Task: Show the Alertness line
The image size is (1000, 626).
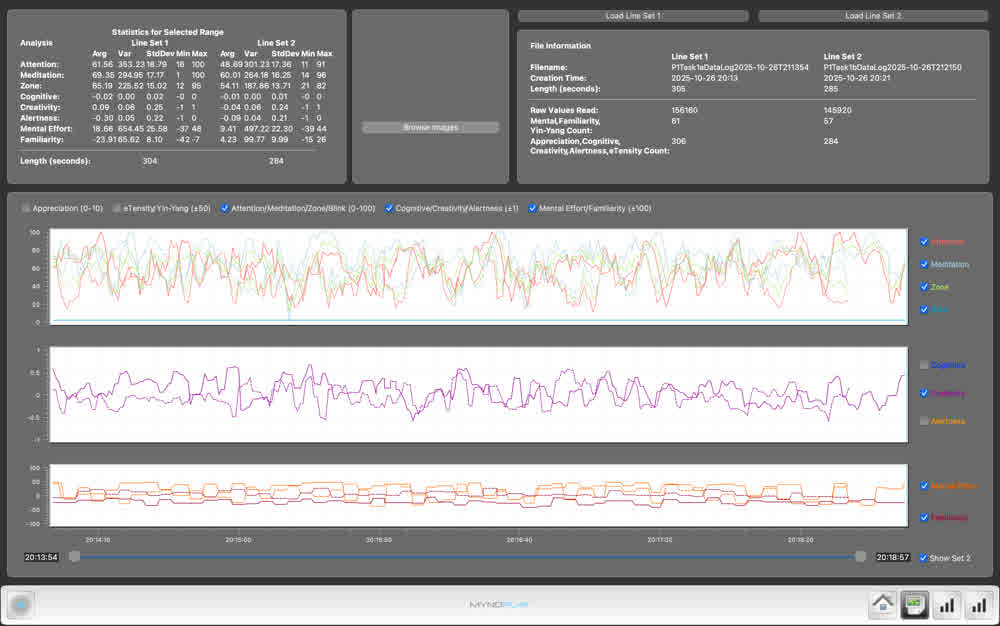Action: pyautogui.click(x=924, y=421)
